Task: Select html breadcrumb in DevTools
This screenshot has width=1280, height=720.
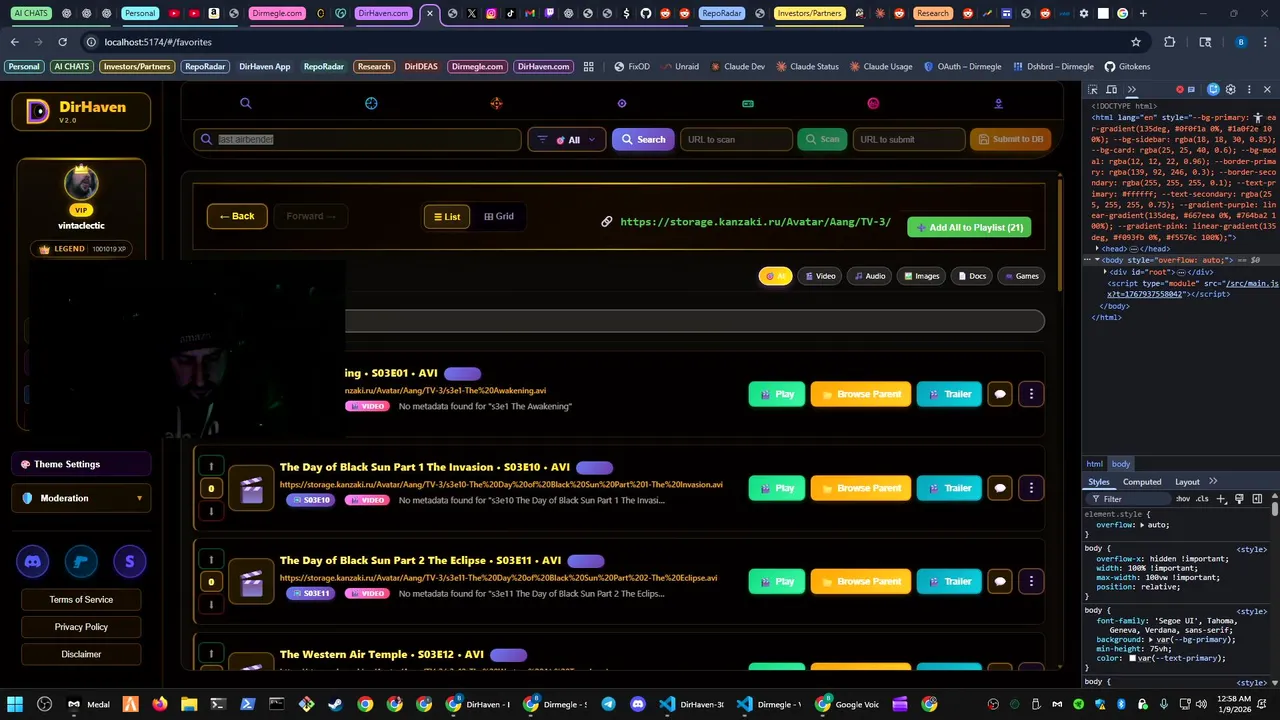Action: tap(1095, 464)
